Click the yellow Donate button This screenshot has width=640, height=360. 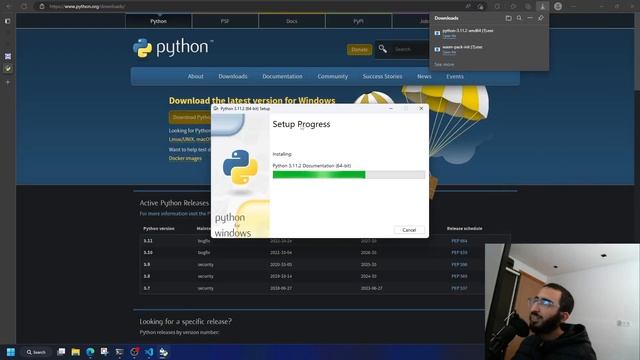[x=360, y=49]
